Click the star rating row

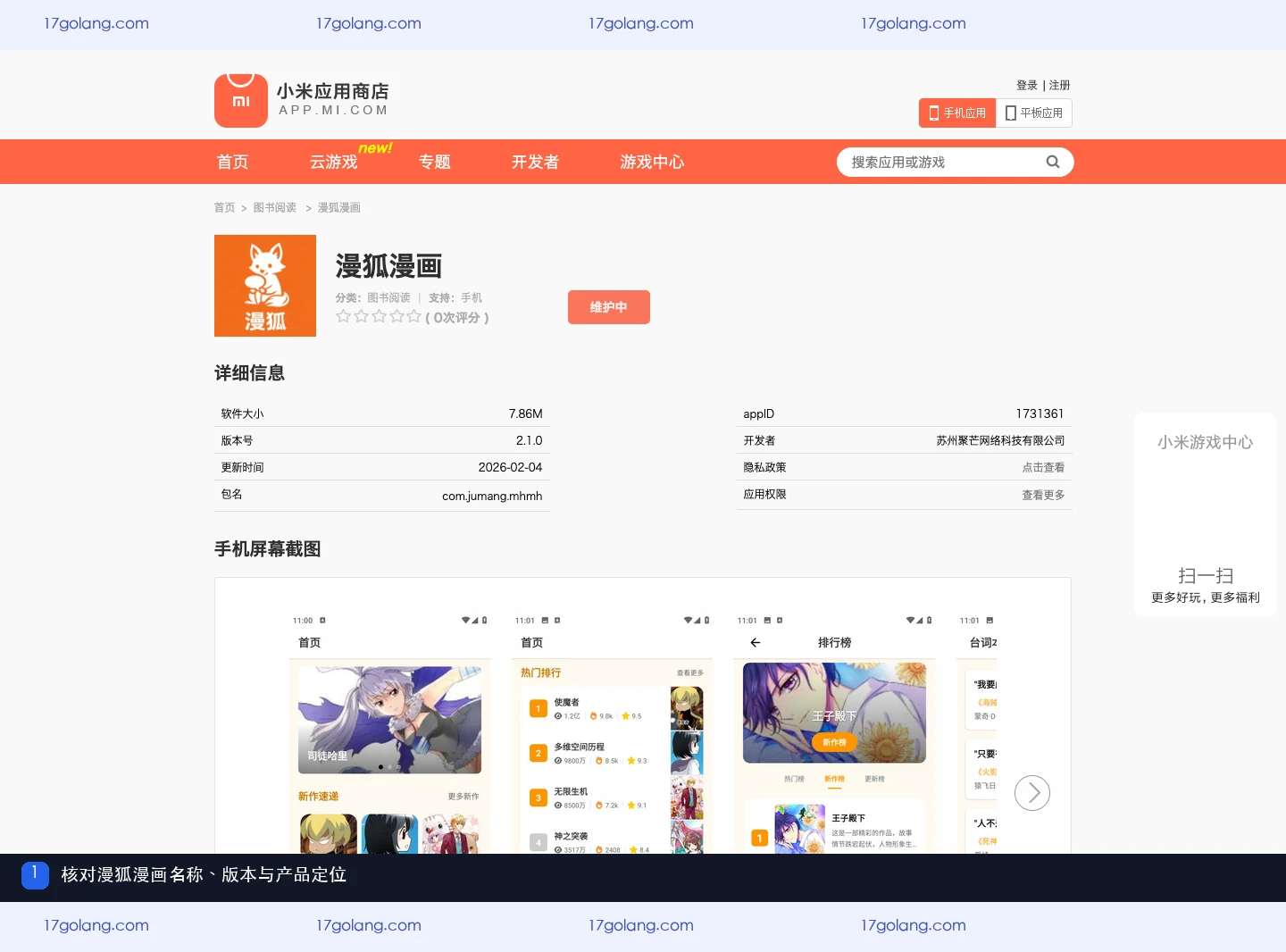[378, 317]
